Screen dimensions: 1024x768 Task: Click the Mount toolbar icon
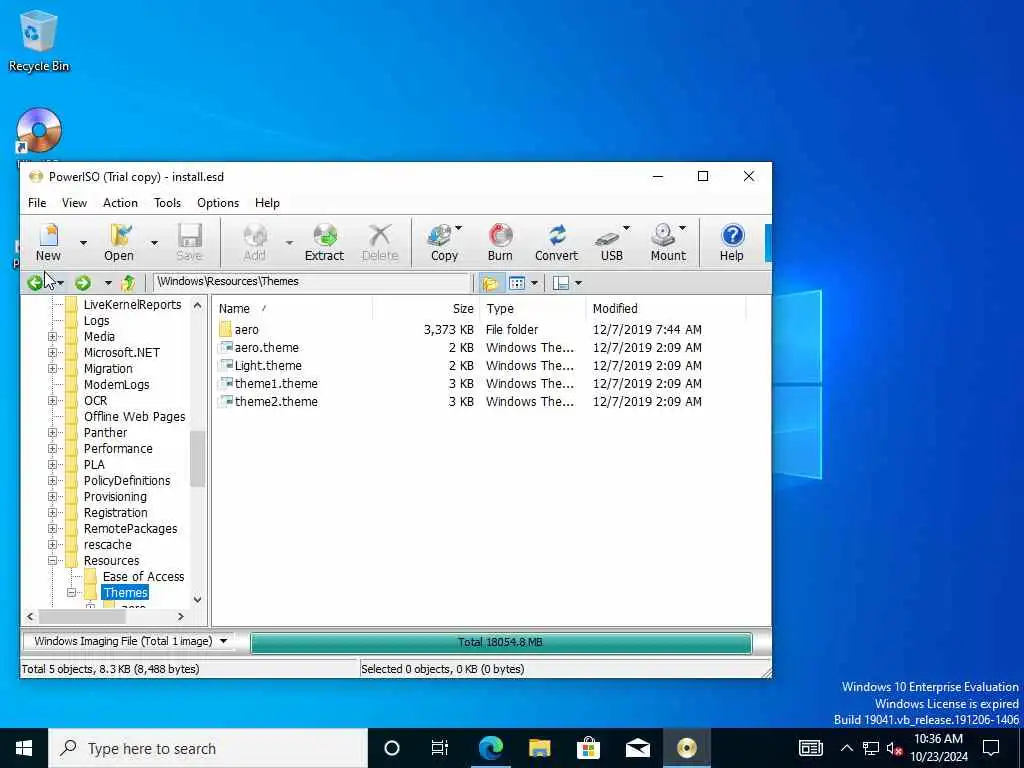tap(667, 242)
